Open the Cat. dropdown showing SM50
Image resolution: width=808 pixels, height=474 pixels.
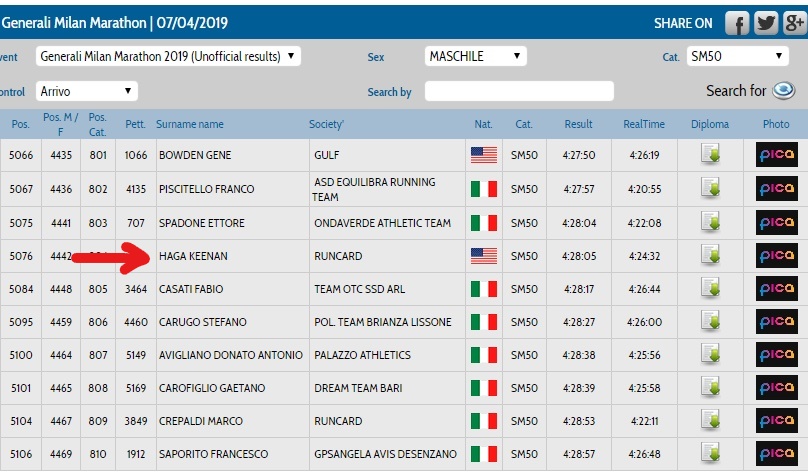[737, 56]
